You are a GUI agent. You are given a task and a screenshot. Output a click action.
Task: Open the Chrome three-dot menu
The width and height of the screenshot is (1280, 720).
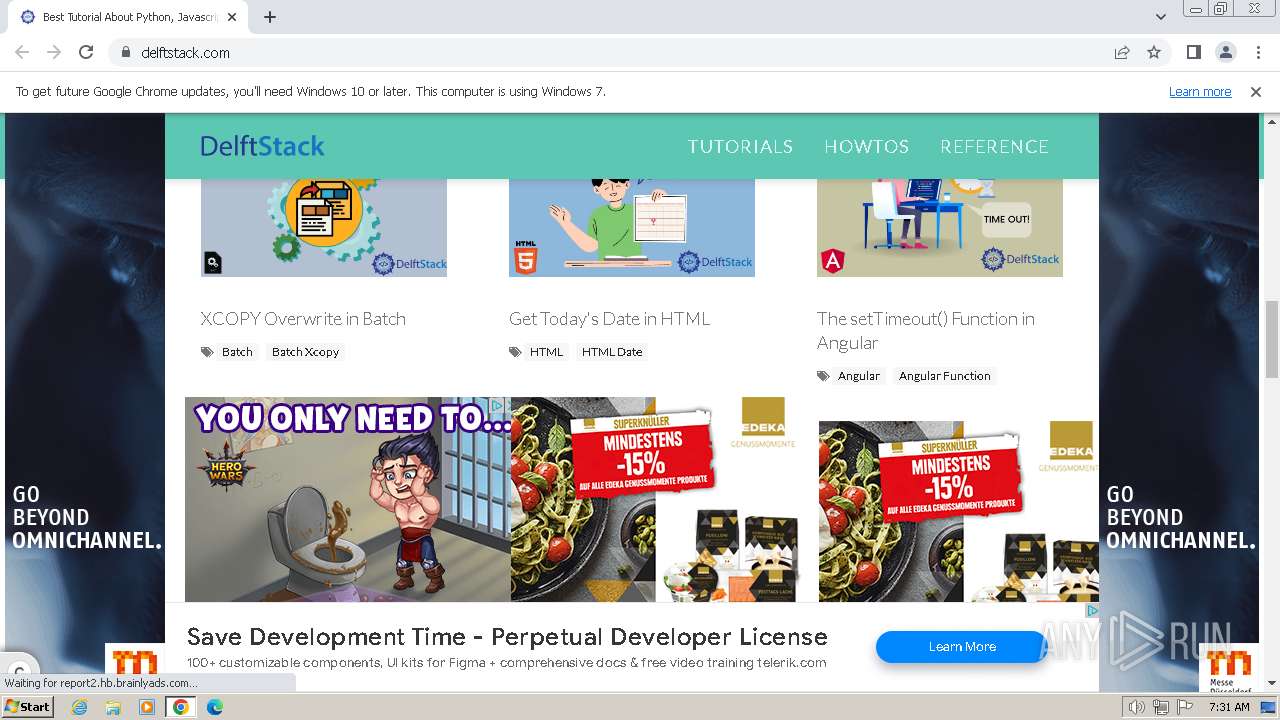pos(1258,52)
